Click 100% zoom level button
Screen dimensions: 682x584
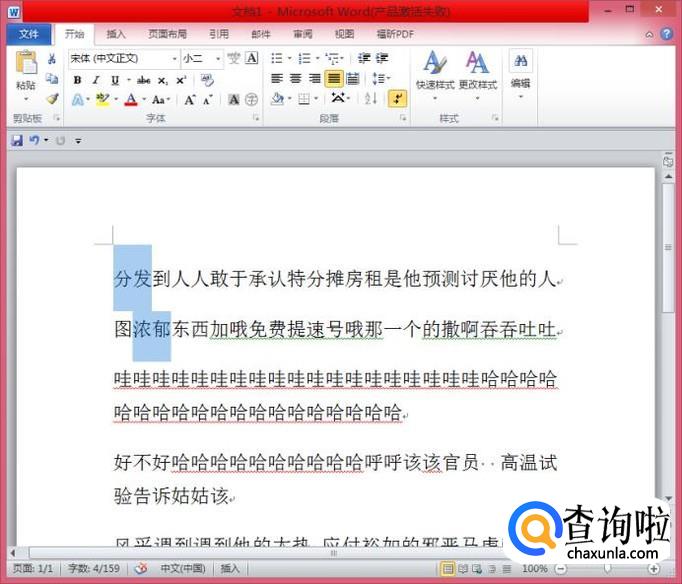pos(535,569)
